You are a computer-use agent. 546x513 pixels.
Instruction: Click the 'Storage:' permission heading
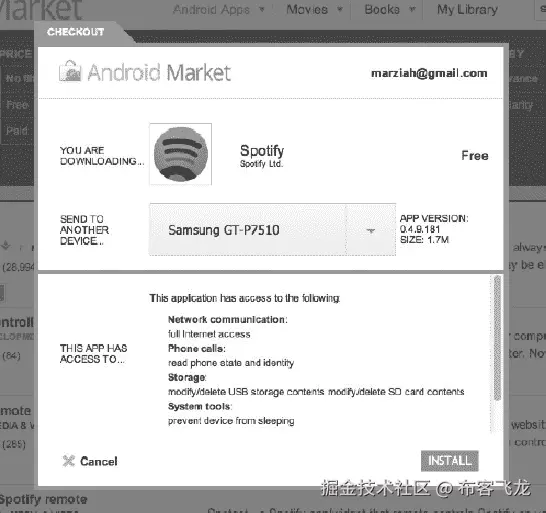[x=187, y=378]
